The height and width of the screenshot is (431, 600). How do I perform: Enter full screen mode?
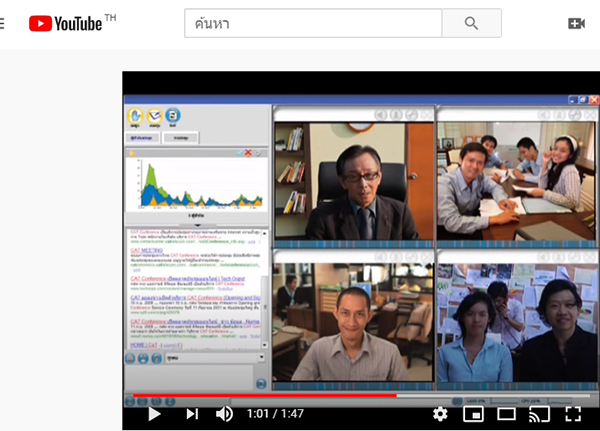tap(573, 413)
